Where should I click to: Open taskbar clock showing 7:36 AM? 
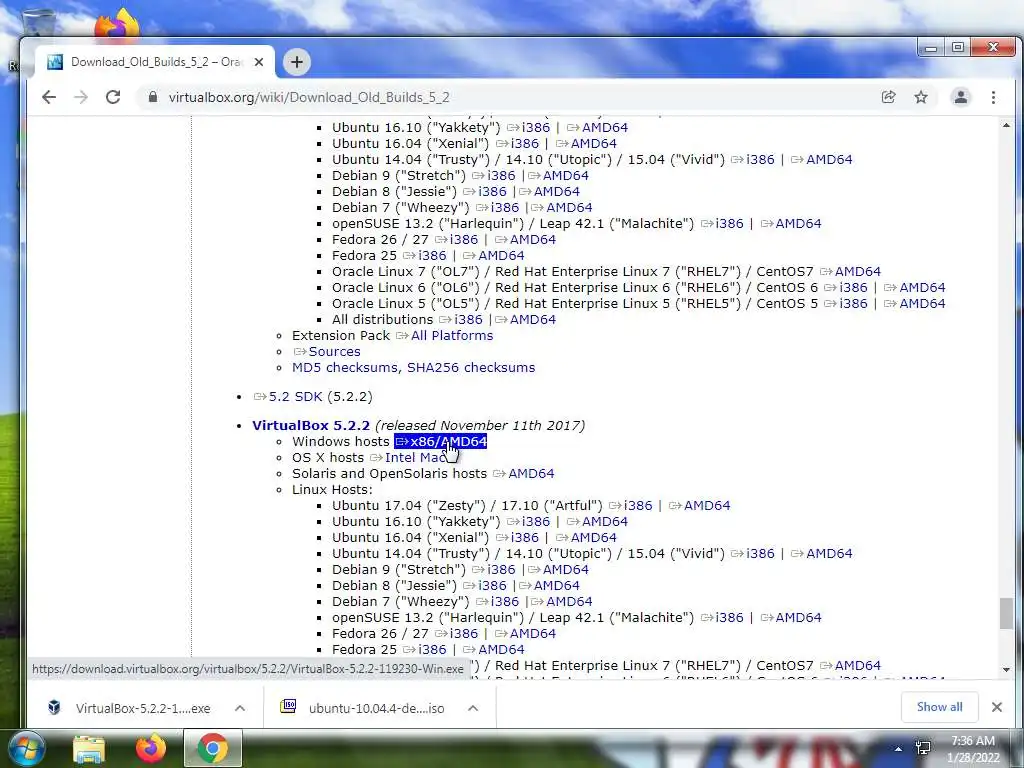[973, 749]
